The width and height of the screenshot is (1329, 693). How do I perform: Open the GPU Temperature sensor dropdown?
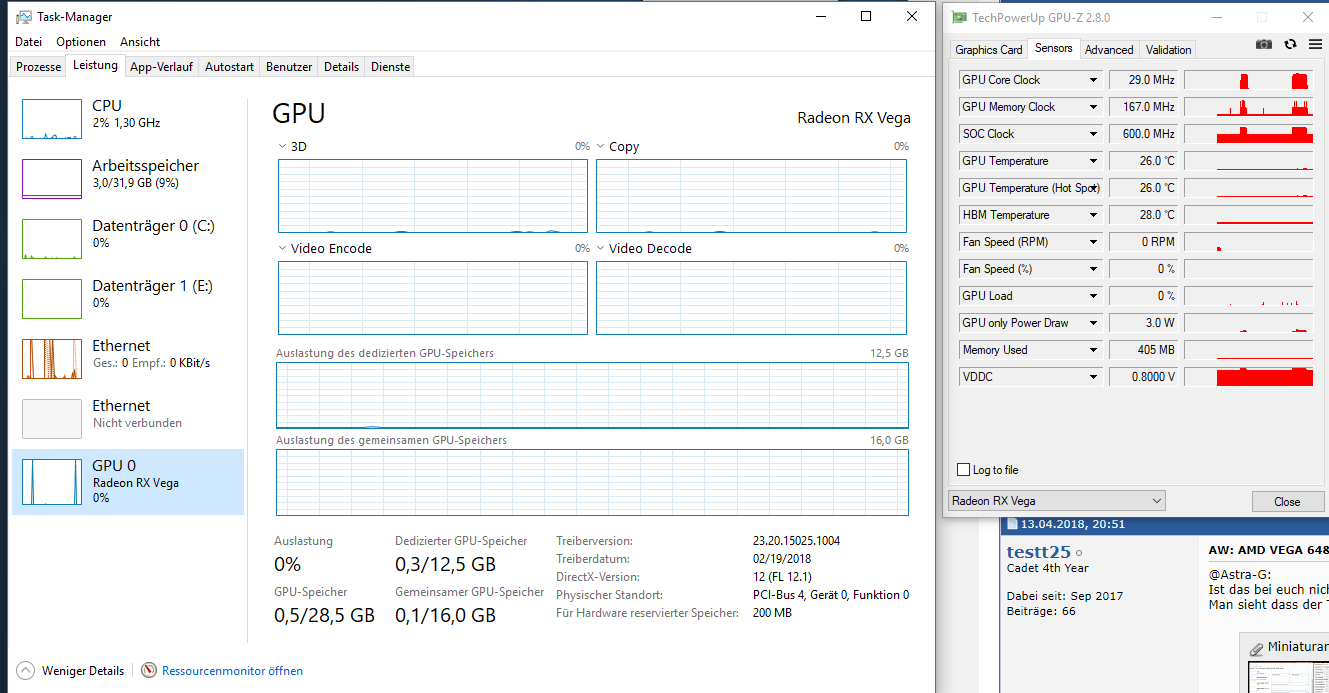click(1093, 161)
